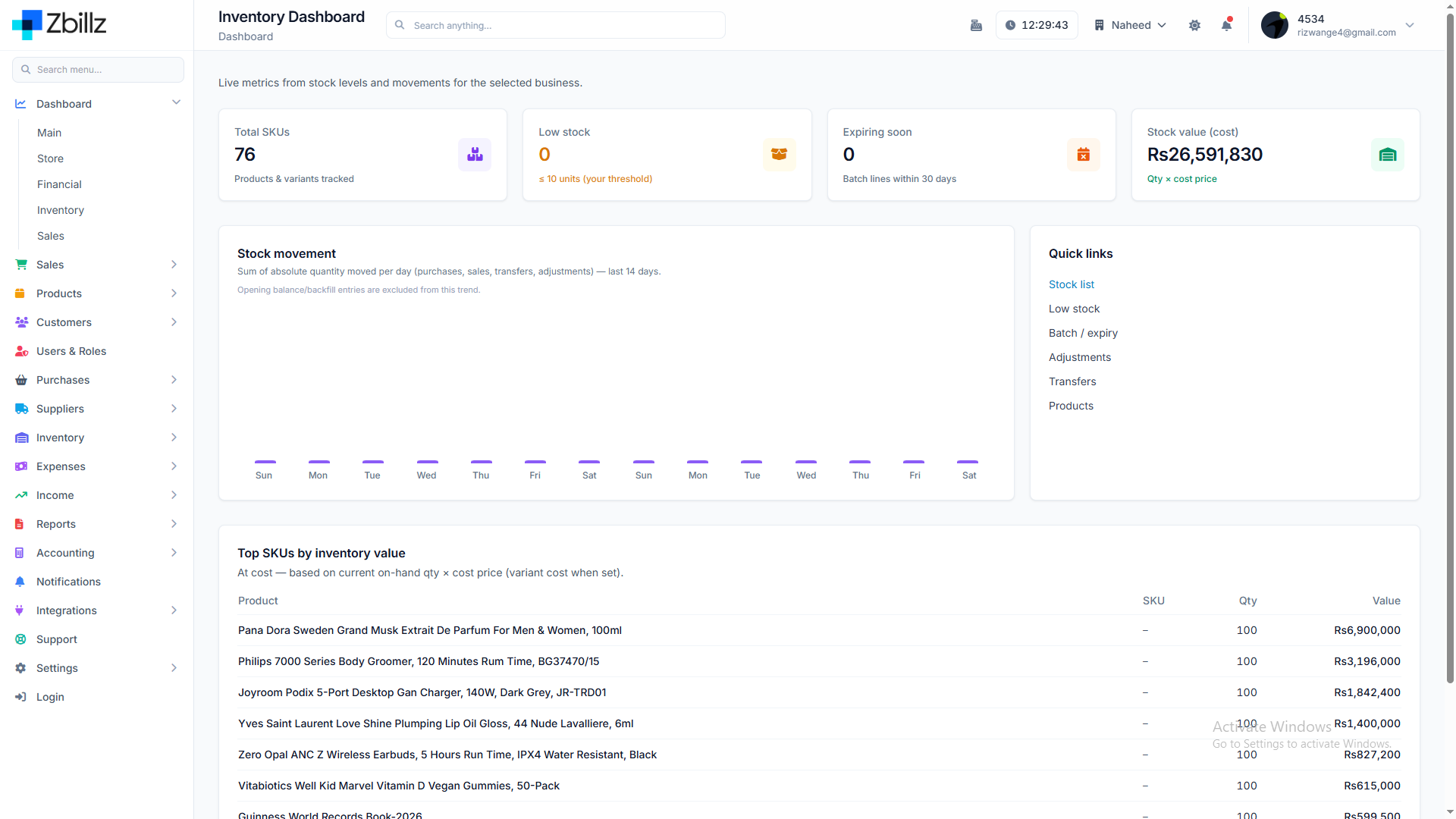1456x819 pixels.
Task: Expand the Products menu chevron
Action: (x=174, y=293)
